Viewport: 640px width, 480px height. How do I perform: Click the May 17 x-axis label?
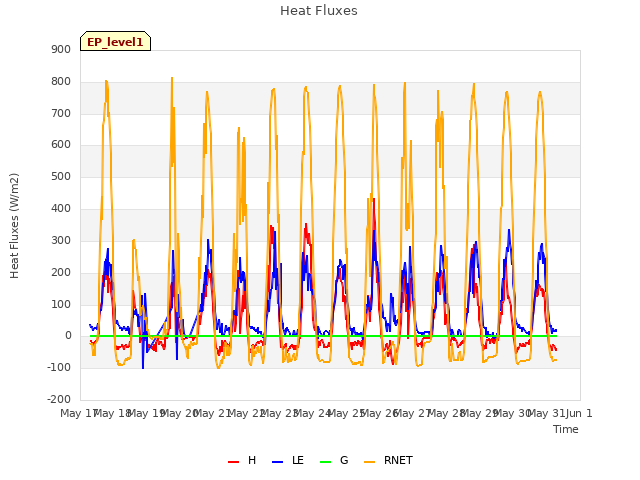pyautogui.click(x=79, y=413)
